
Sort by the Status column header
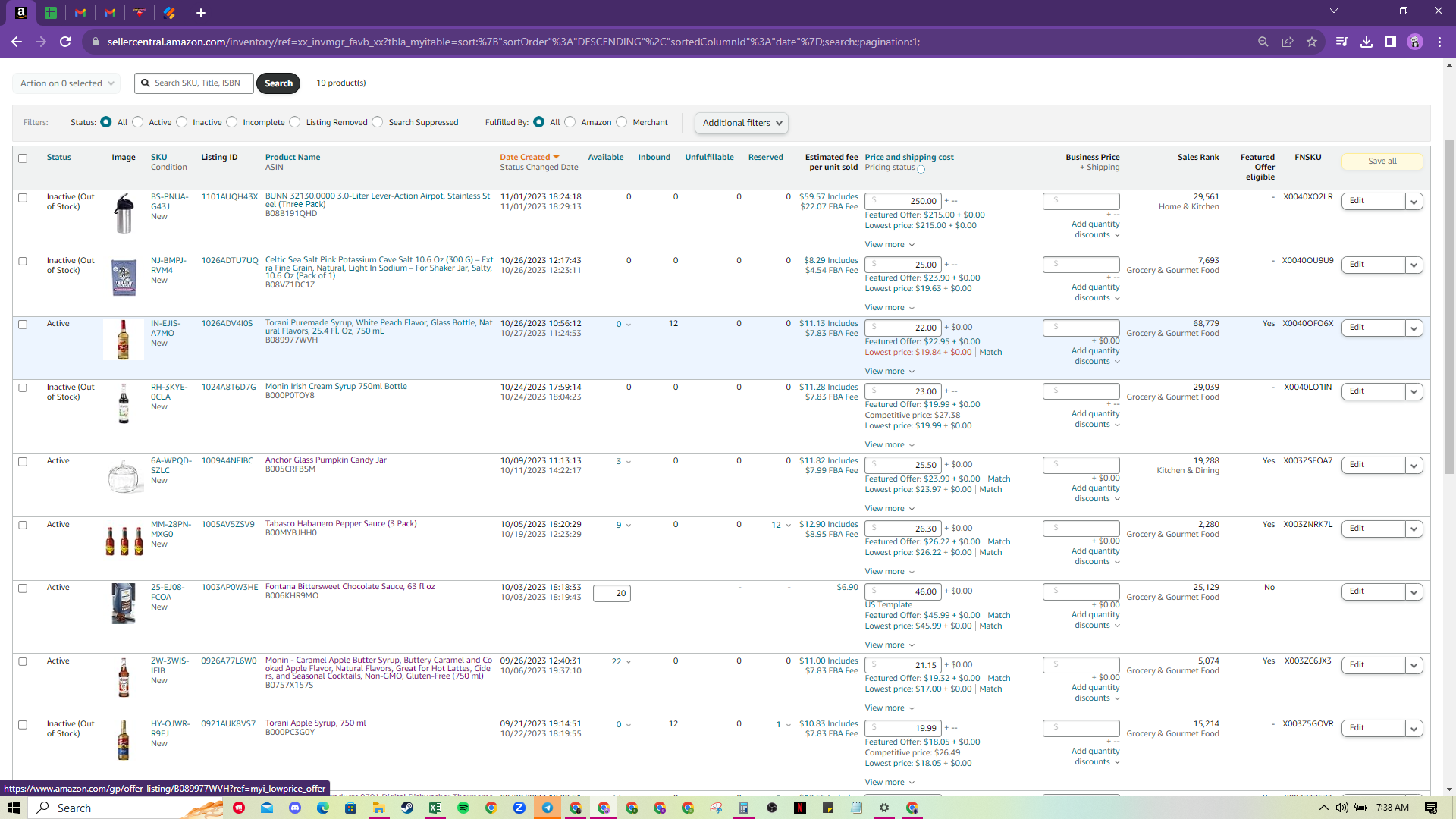click(x=58, y=158)
